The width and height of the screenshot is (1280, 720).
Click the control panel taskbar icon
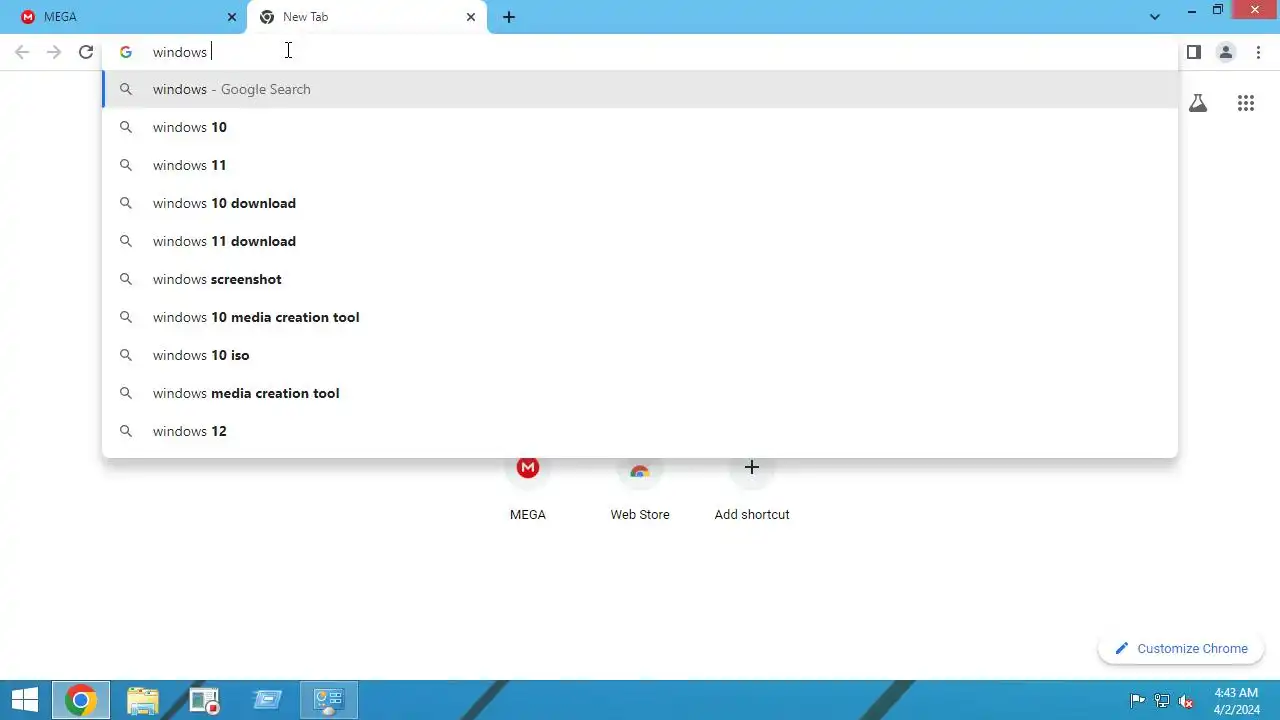(x=329, y=700)
